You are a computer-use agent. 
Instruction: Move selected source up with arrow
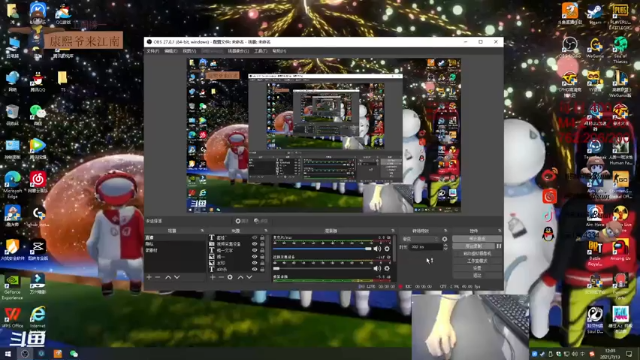point(240,277)
